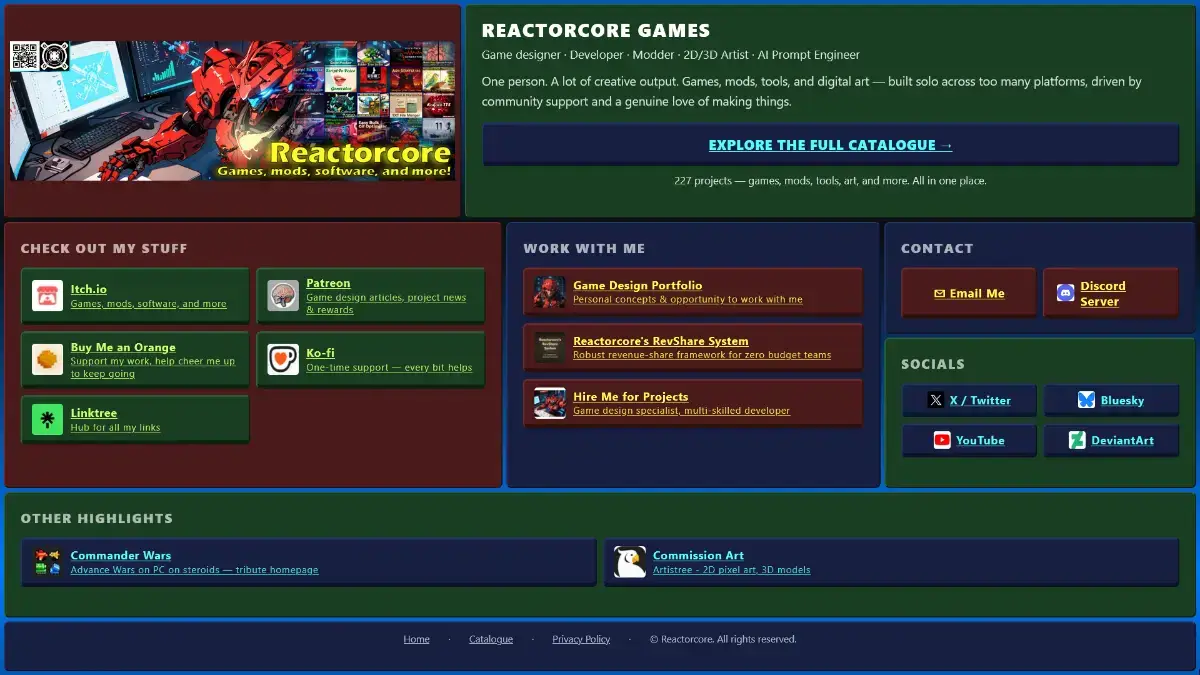Click 'Games, mods, software, and more' Itch.io description
The height and width of the screenshot is (675, 1200).
point(148,304)
